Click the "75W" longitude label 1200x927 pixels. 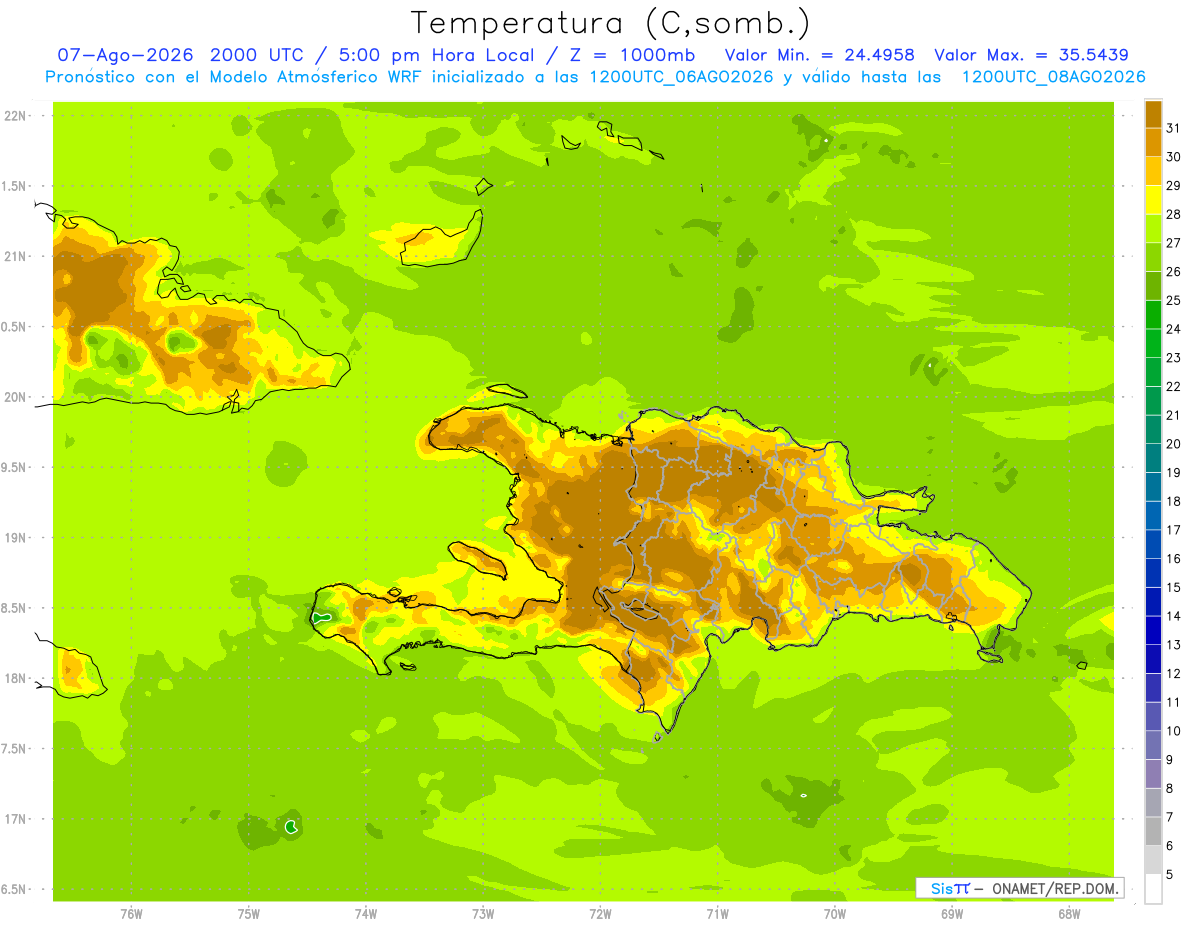click(x=249, y=914)
